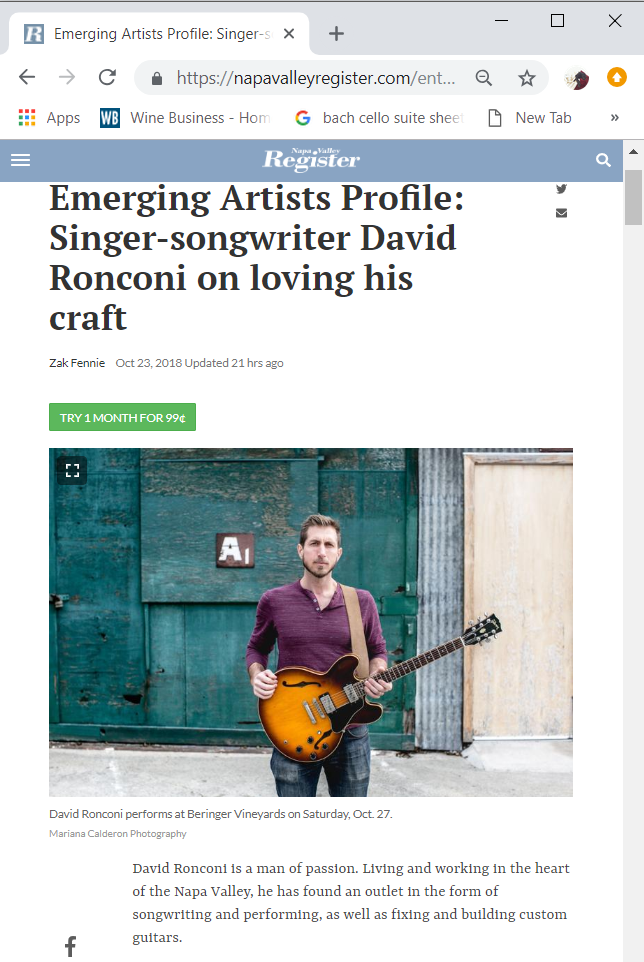The image size is (644, 962).
Task: Open the Register hamburger menu
Action: [20, 160]
